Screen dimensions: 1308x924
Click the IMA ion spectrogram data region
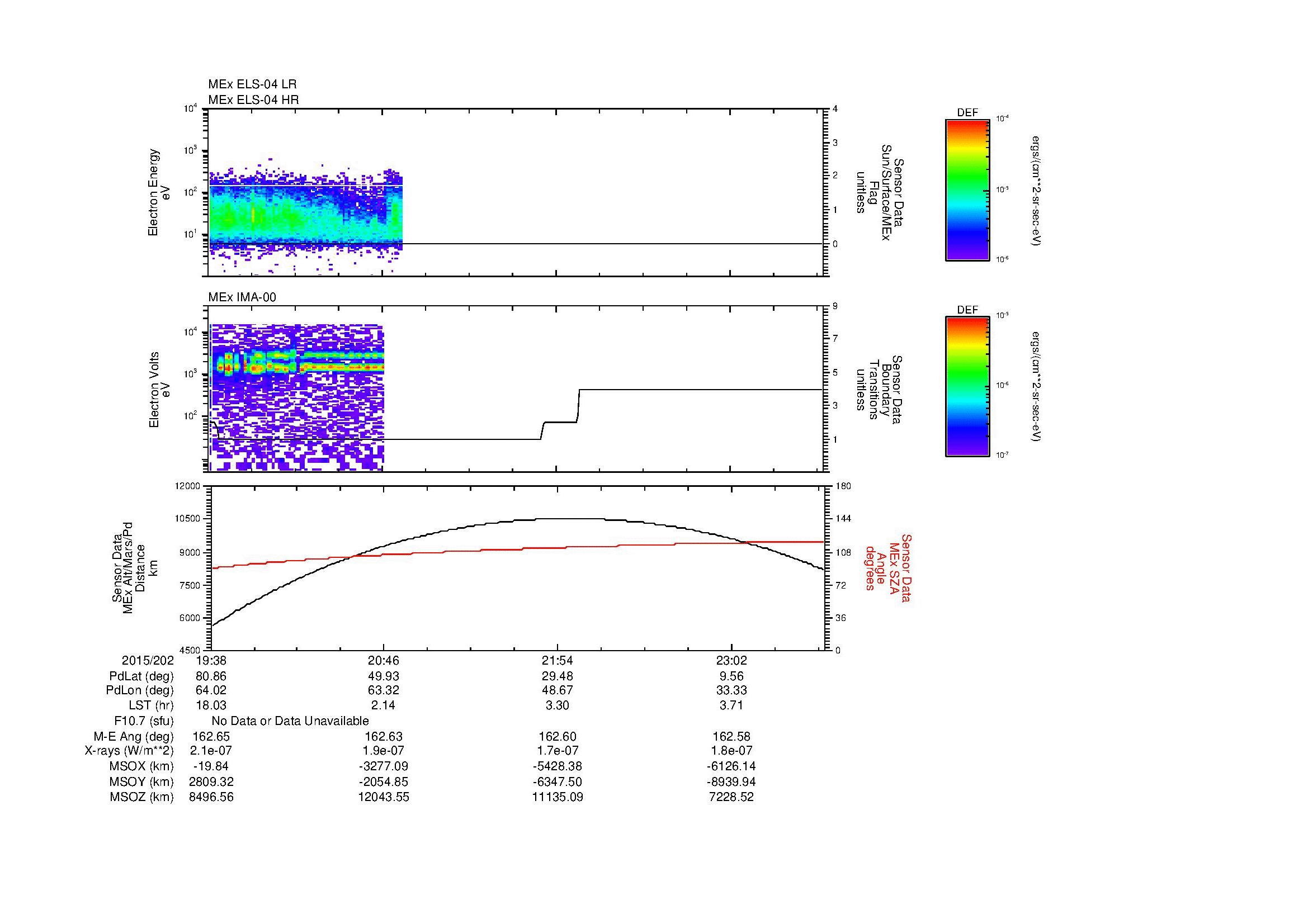coord(297,397)
